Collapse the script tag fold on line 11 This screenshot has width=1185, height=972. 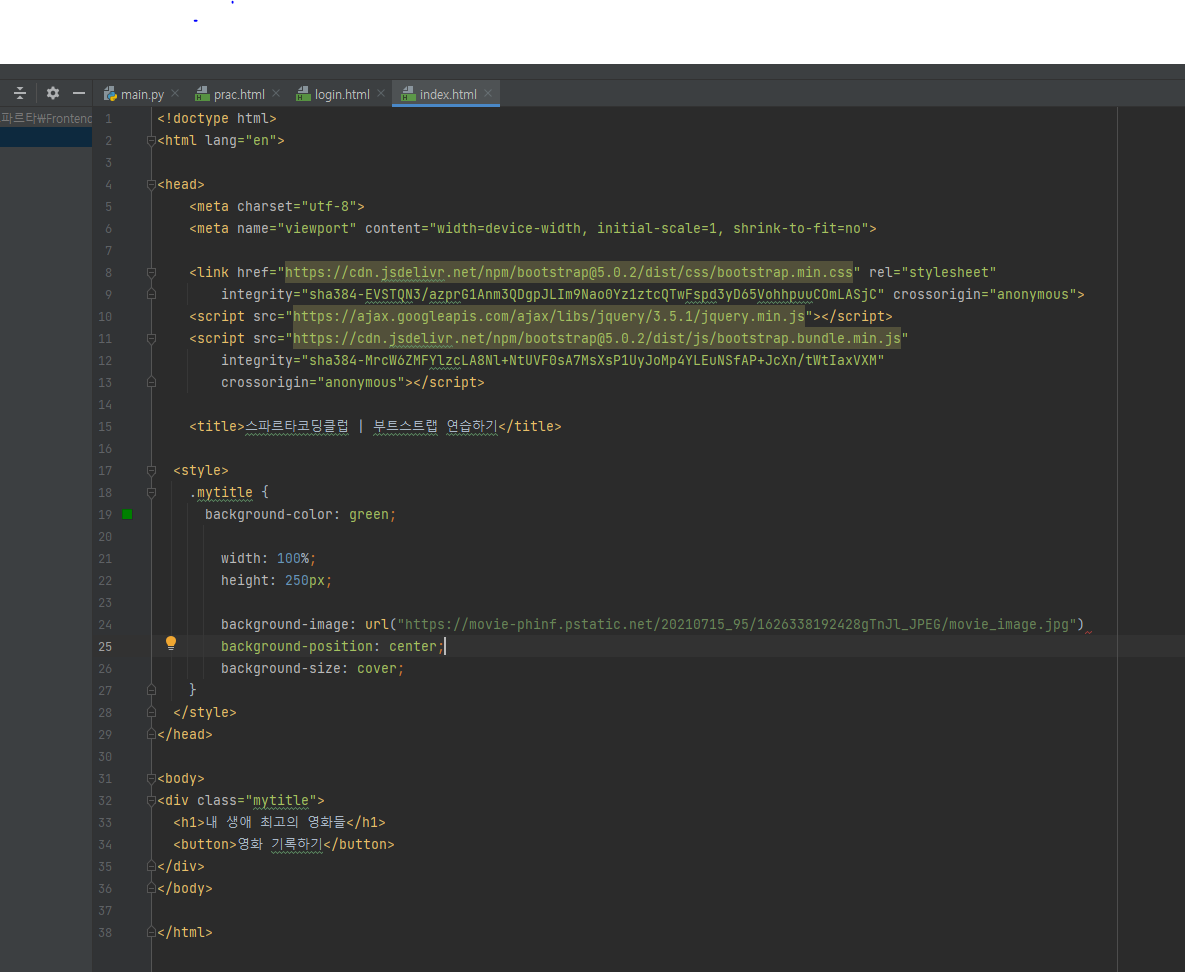click(x=151, y=339)
